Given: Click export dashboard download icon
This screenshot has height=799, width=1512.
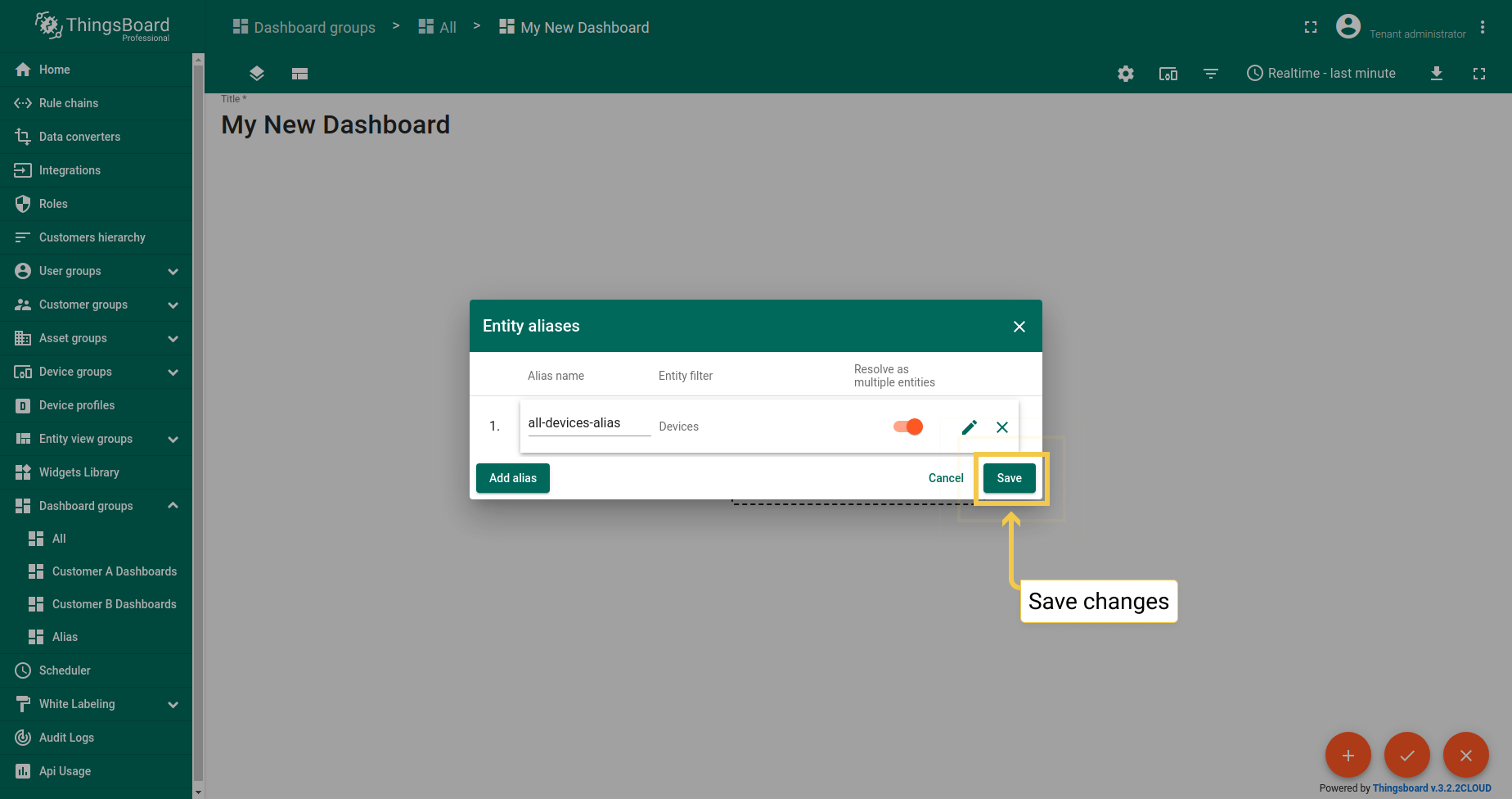Looking at the screenshot, I should click(x=1437, y=74).
